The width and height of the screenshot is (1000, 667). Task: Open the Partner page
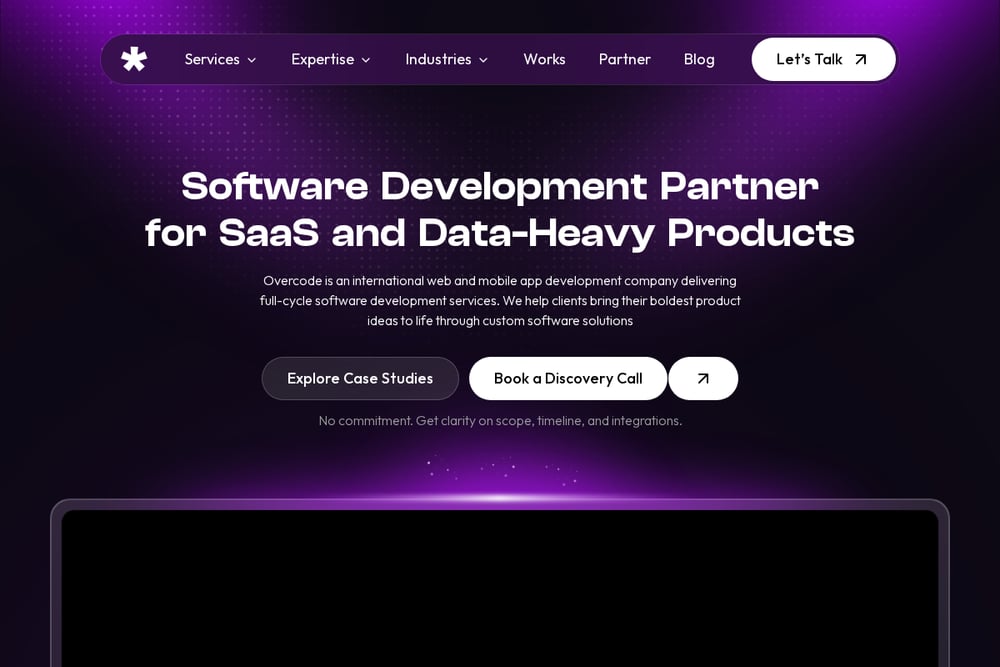coord(624,59)
